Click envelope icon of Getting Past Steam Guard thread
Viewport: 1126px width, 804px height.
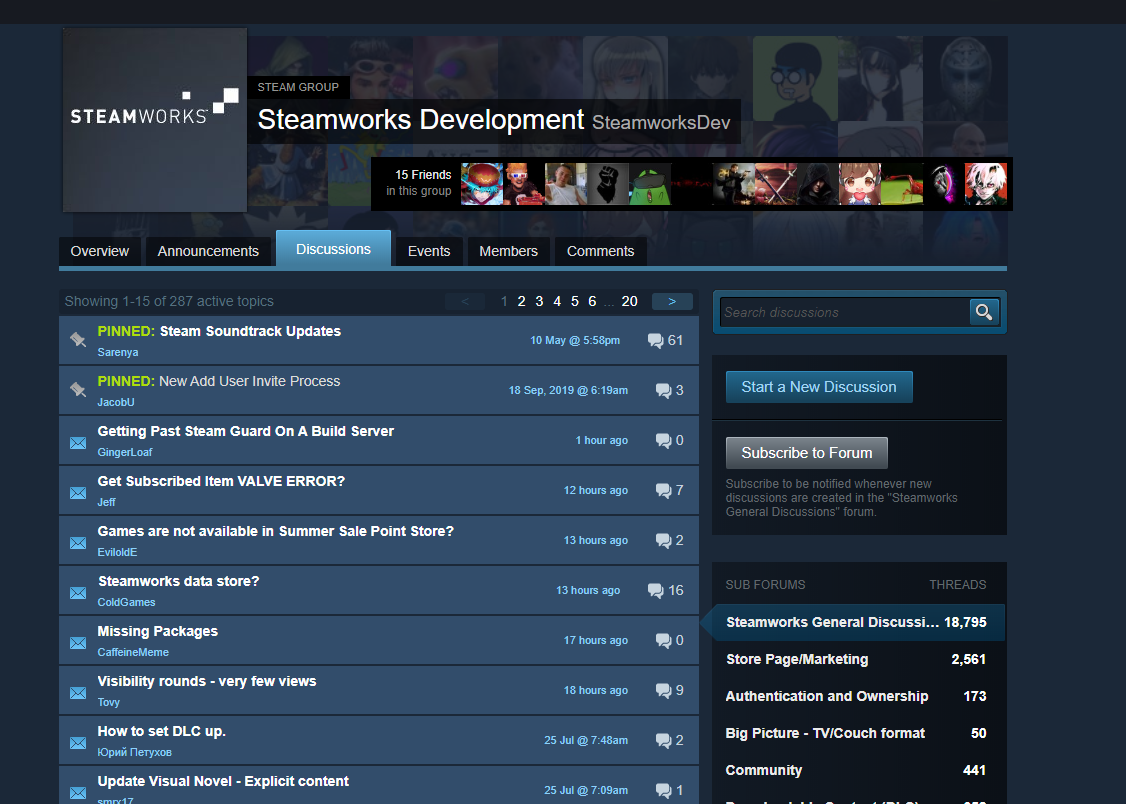(78, 443)
